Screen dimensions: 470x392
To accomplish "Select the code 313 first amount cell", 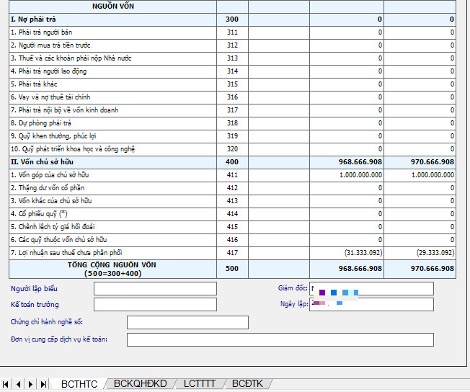I will (346, 58).
